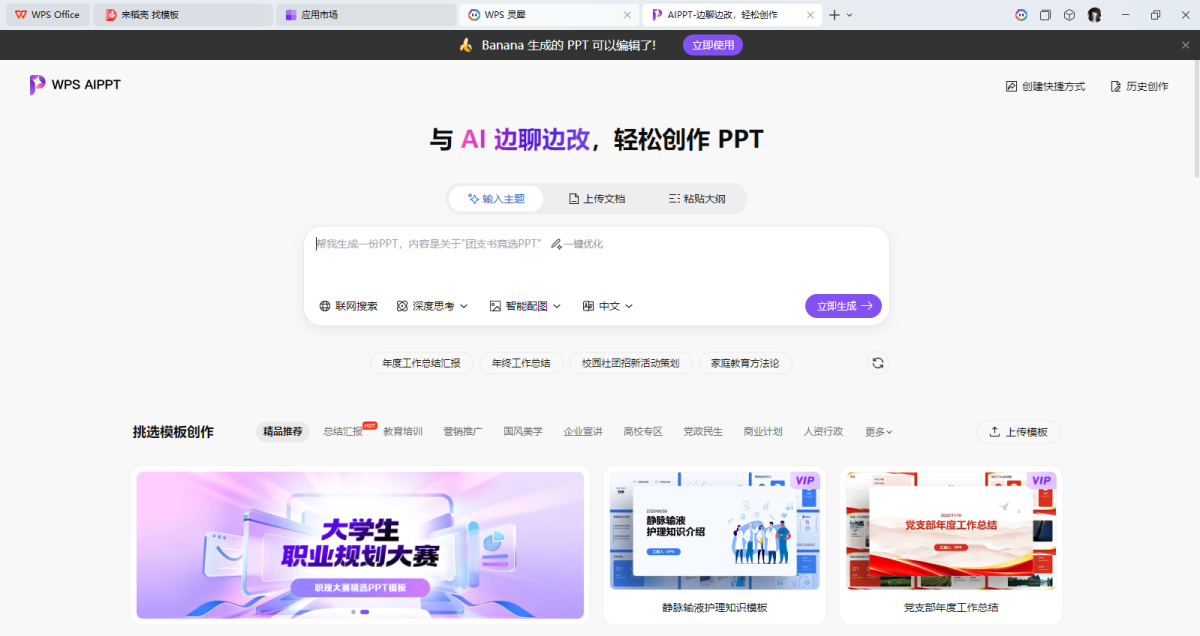This screenshot has height=636, width=1200.
Task: Click the WPS AIPPT logo
Action: [x=75, y=85]
